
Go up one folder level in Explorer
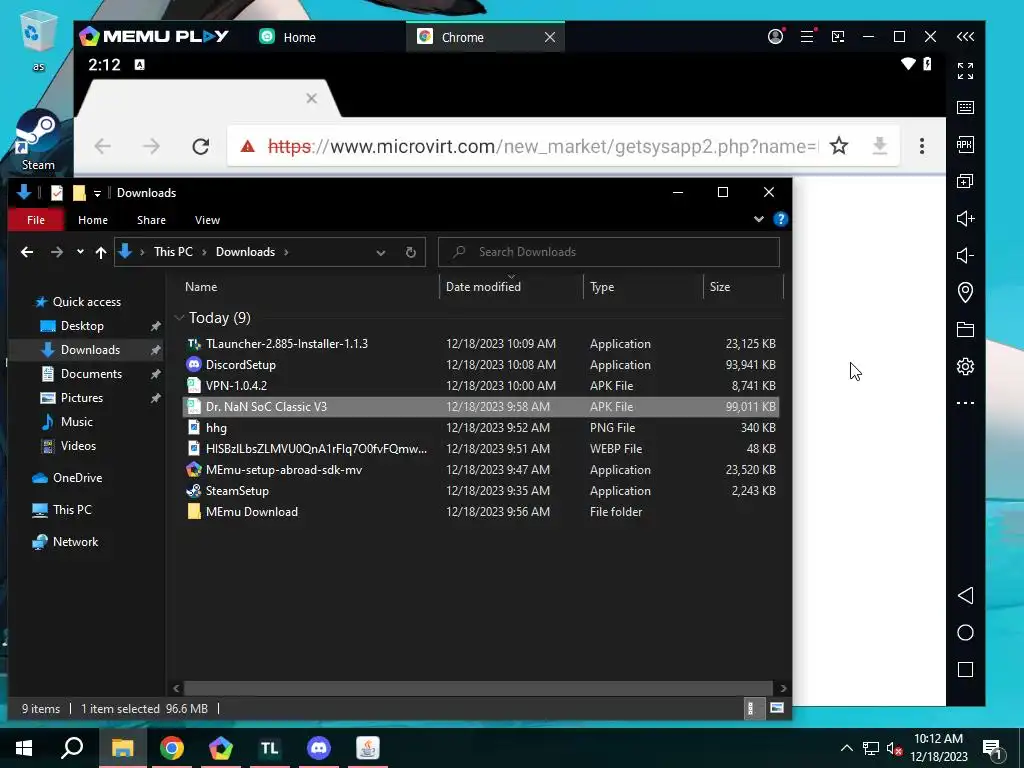(x=101, y=252)
